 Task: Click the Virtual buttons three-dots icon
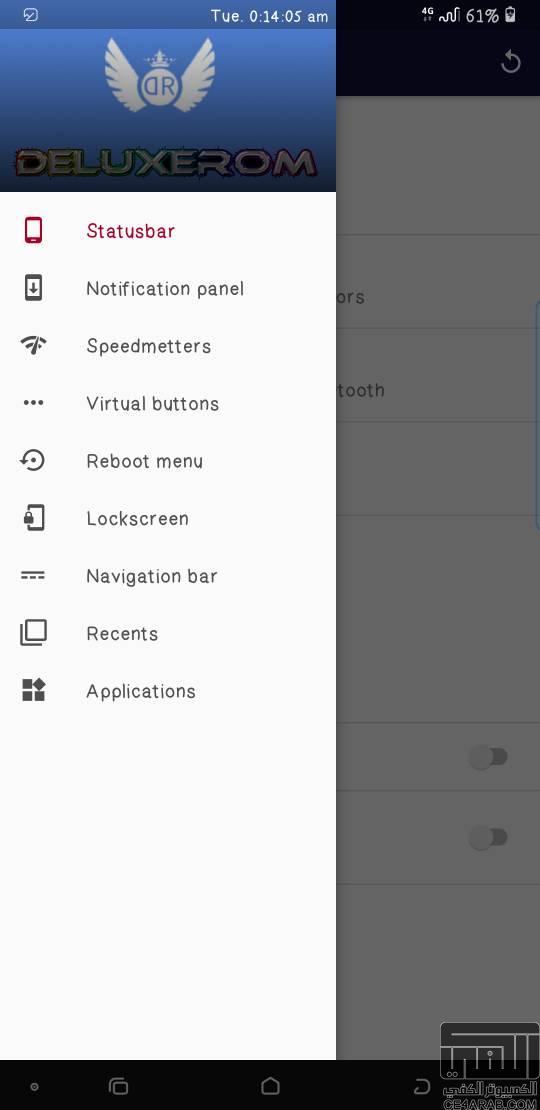33,403
